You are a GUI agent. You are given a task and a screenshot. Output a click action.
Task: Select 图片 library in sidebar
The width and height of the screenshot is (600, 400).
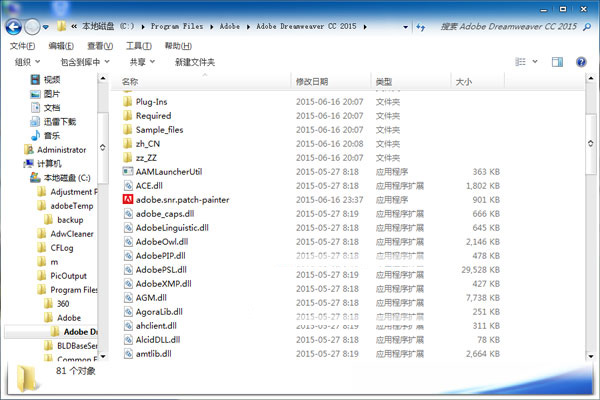45,94
